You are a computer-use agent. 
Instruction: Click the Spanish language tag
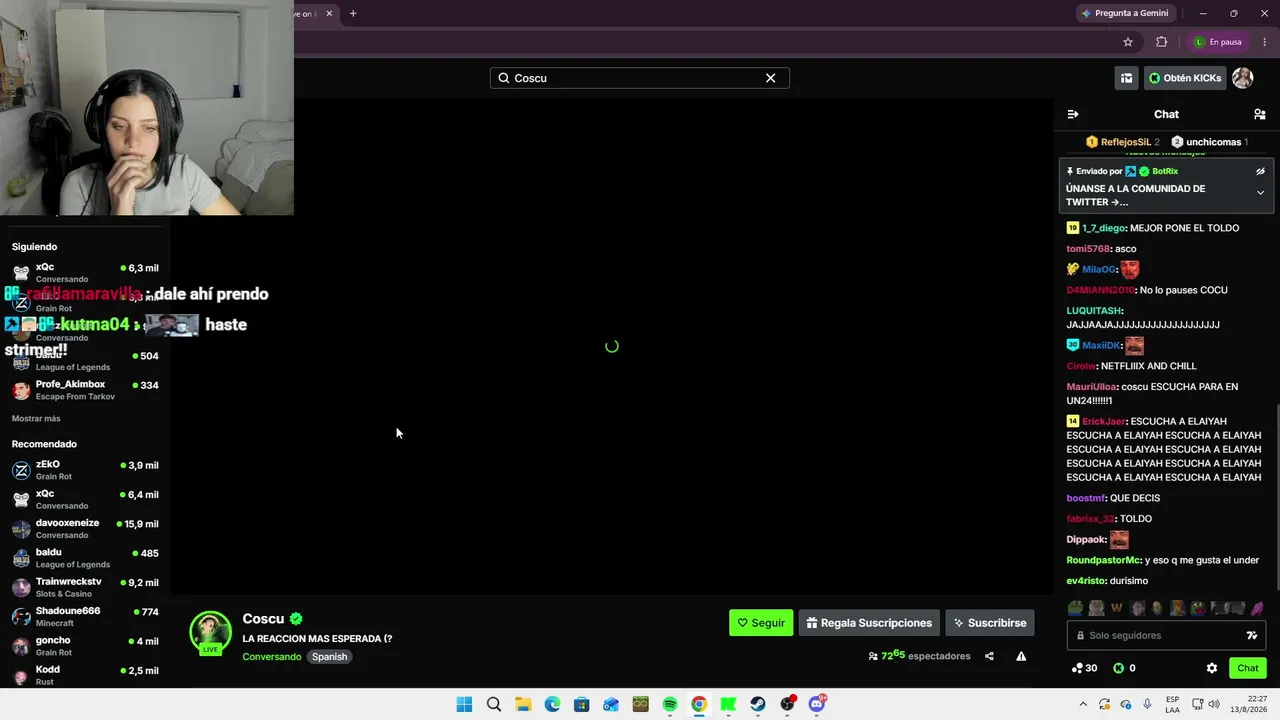coord(329,657)
